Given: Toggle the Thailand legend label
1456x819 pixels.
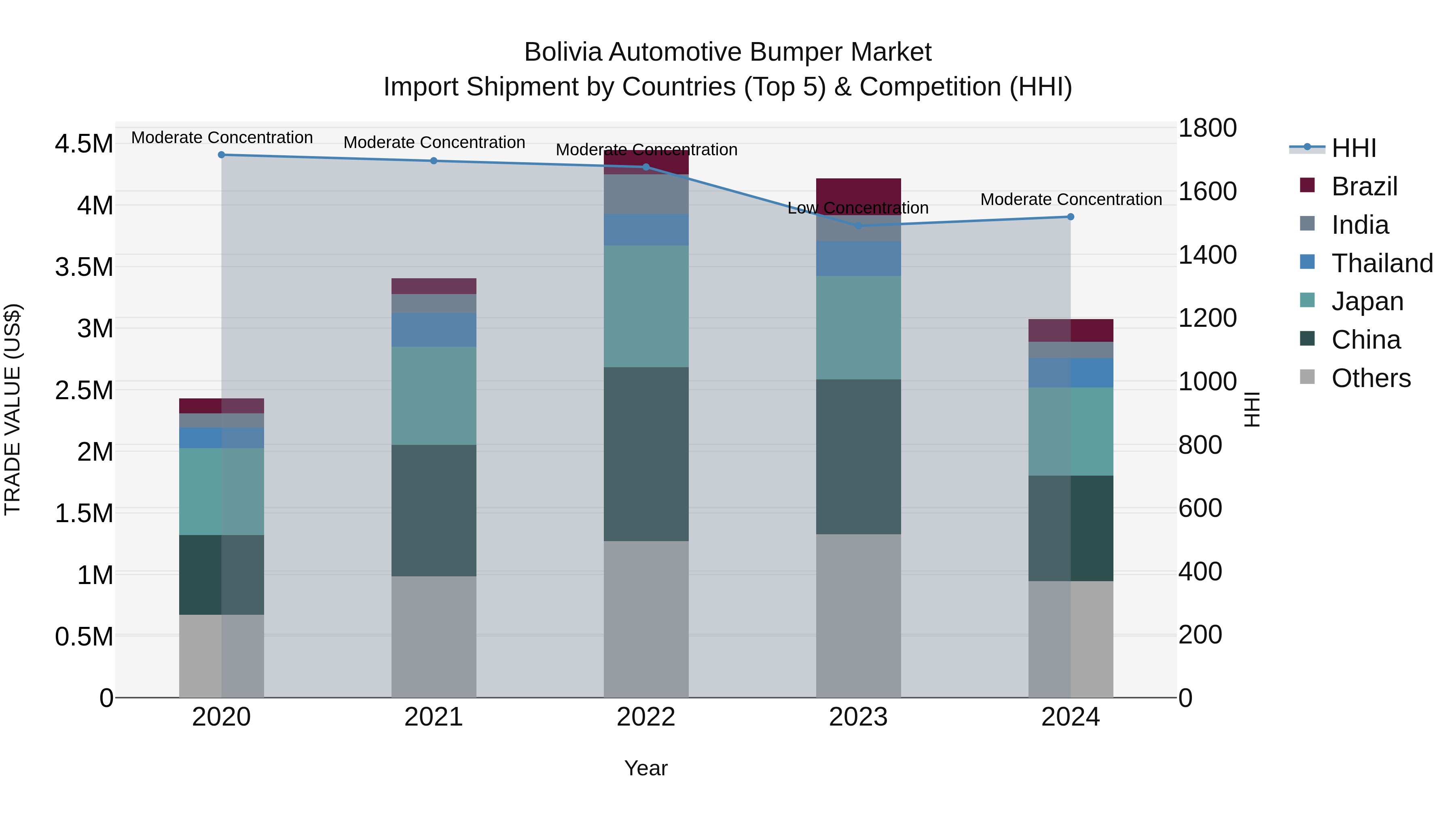Looking at the screenshot, I should [x=1382, y=263].
